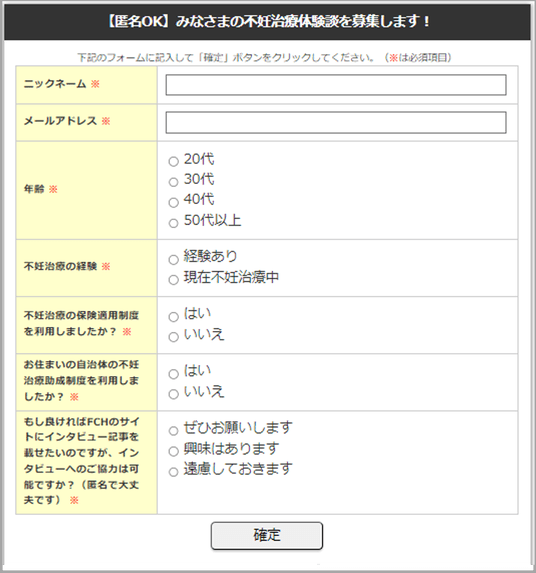
Task: Choose the 50代以上 age option
Action: (174, 223)
